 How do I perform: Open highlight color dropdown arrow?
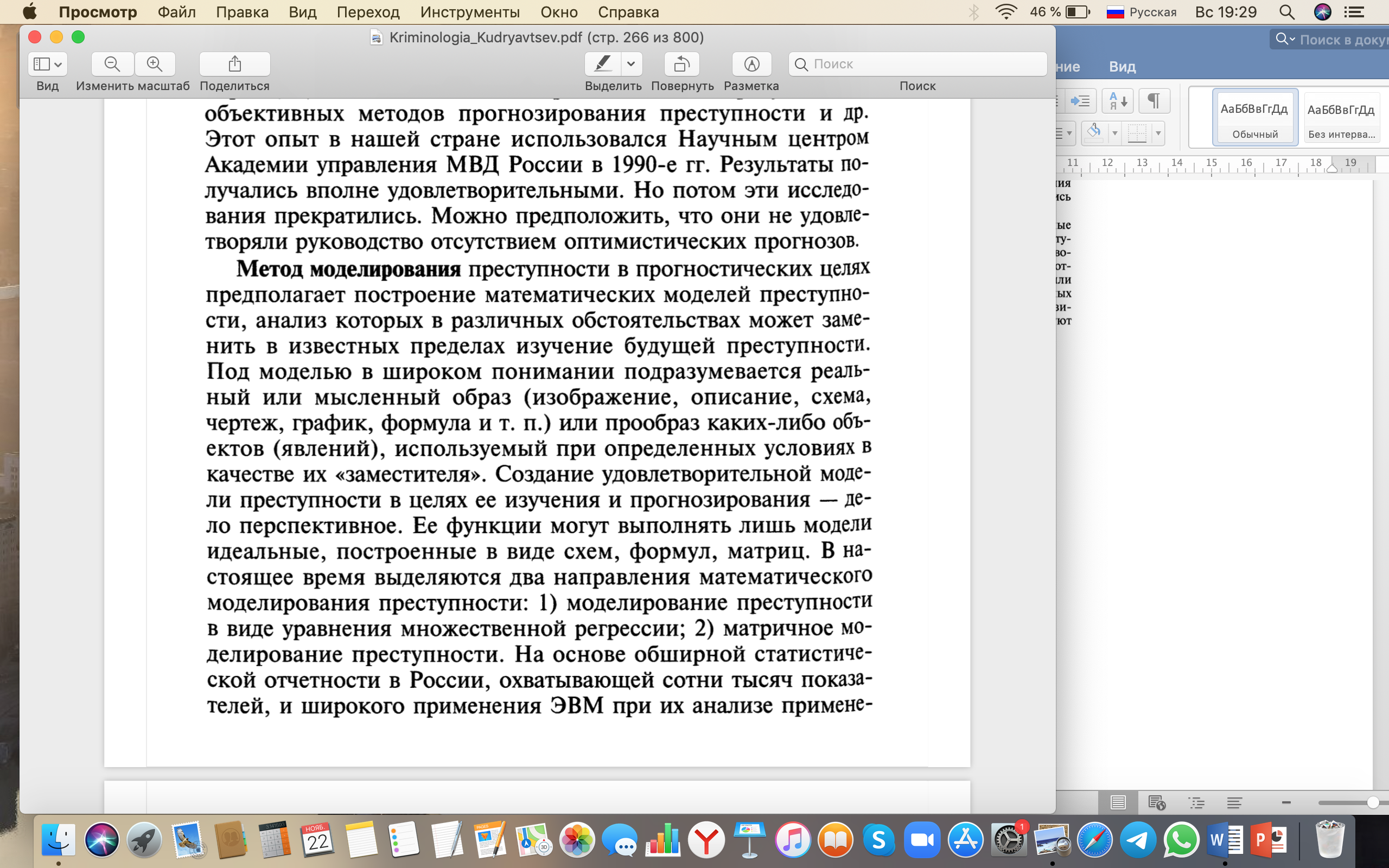631,63
